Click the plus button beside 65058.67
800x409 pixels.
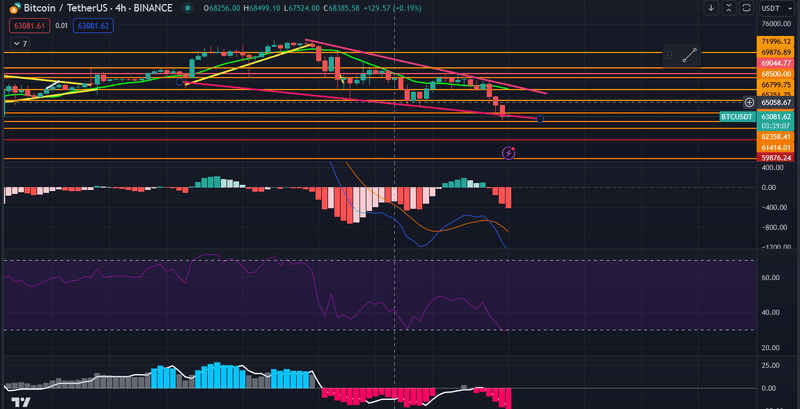749,103
